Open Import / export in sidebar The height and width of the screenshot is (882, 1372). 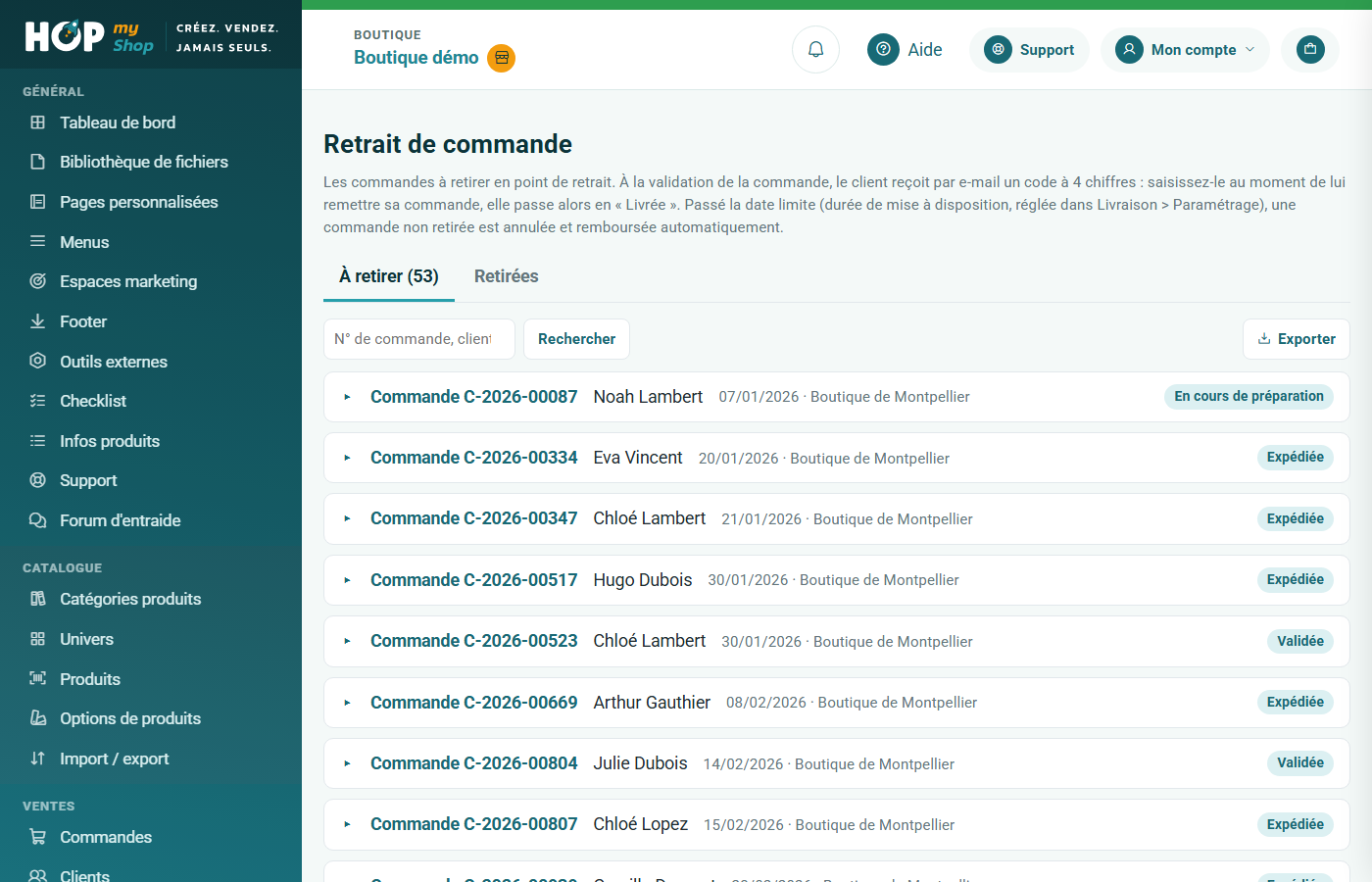click(x=115, y=759)
